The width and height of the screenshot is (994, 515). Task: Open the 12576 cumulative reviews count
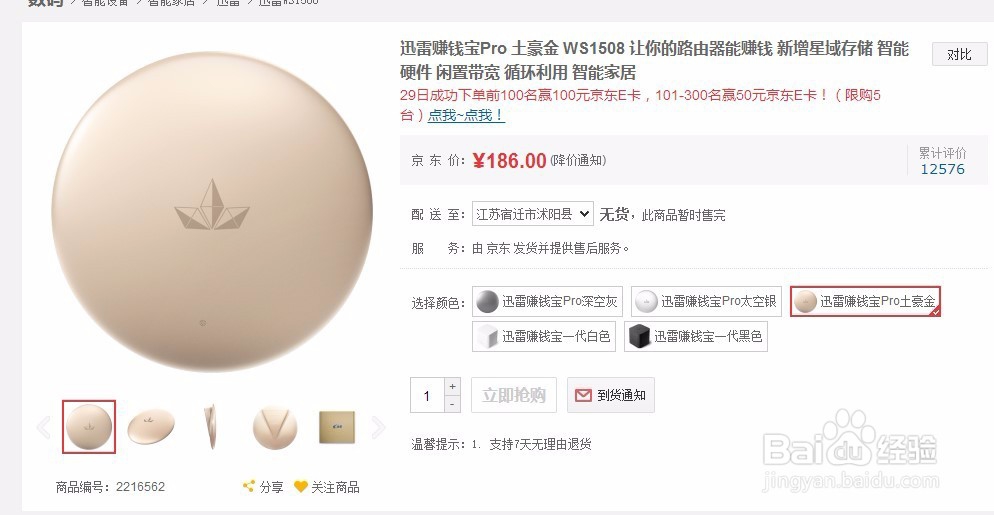[942, 169]
